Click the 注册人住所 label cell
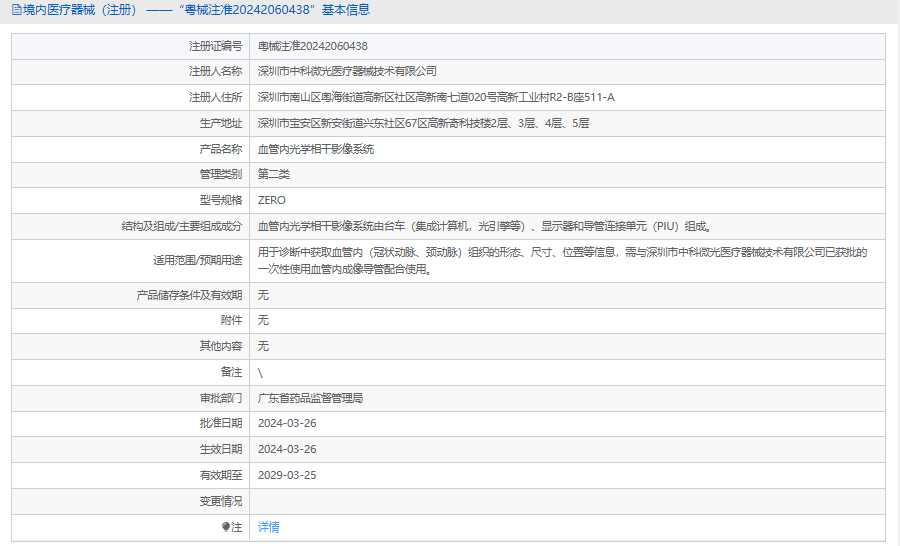 click(x=131, y=97)
